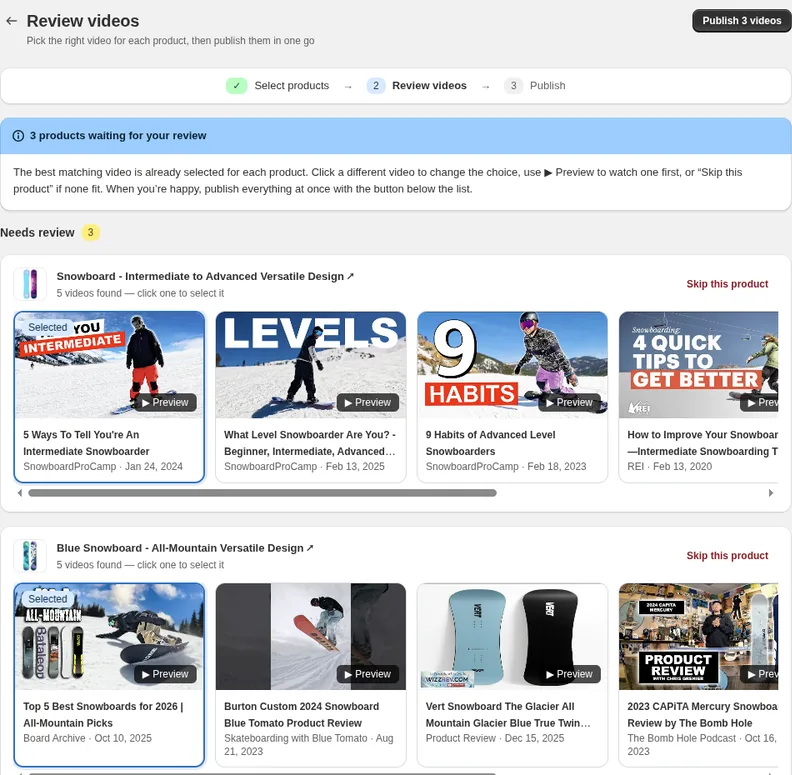Go to the Publish step
The width and height of the screenshot is (792, 775).
tap(548, 86)
